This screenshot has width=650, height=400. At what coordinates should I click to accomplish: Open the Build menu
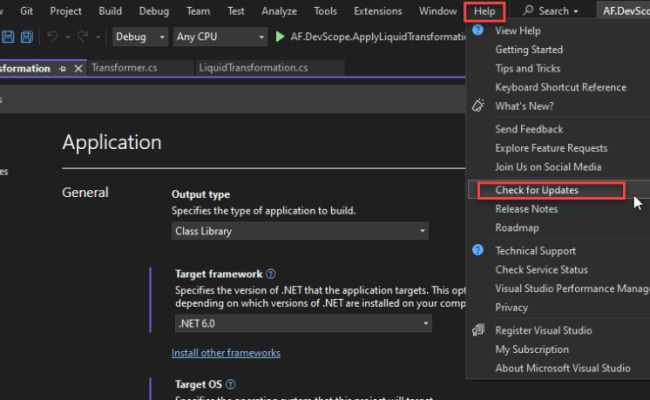point(110,11)
